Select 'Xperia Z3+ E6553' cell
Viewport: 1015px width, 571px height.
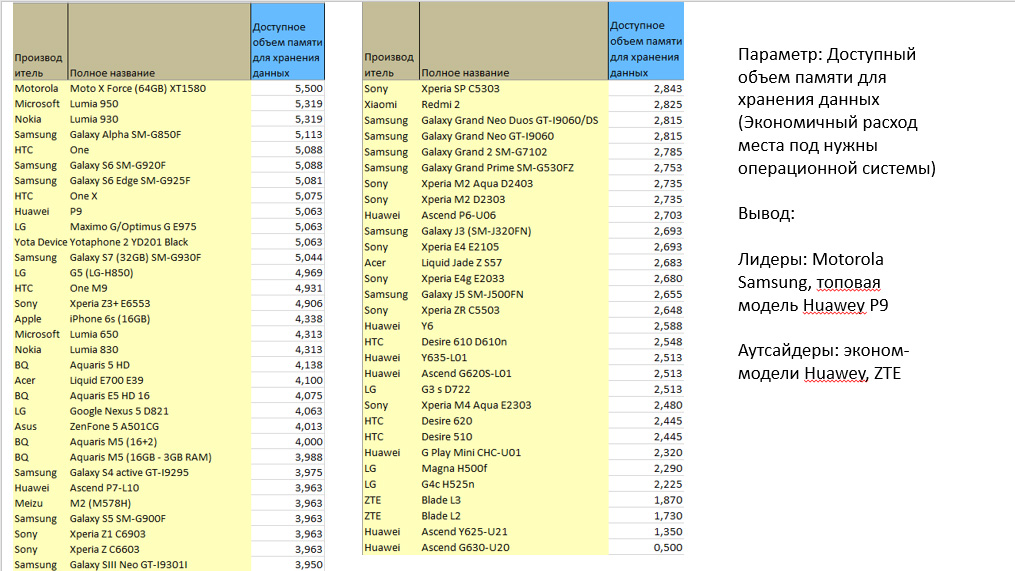click(x=159, y=304)
